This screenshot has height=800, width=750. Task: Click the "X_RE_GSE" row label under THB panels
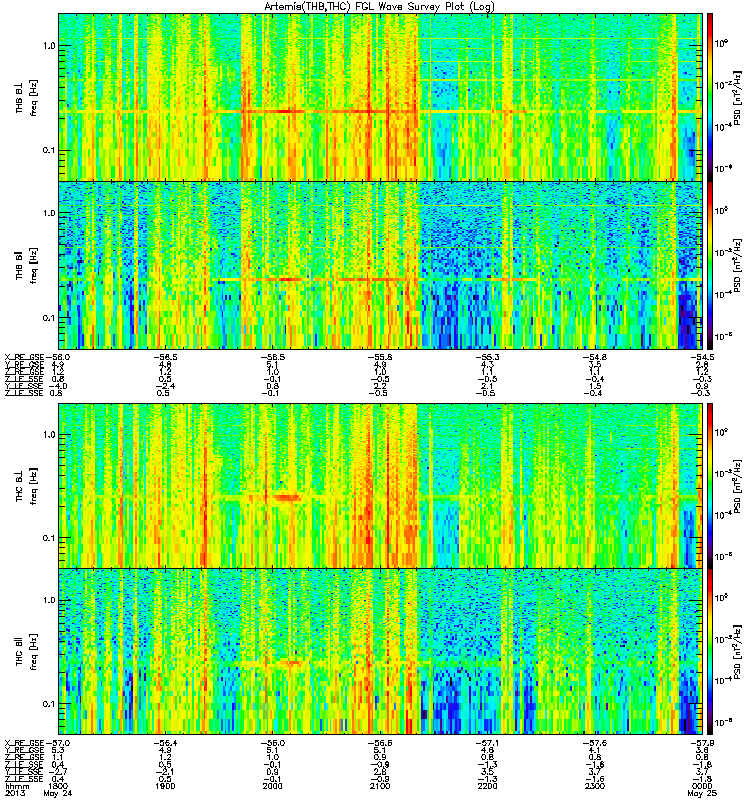[23, 357]
